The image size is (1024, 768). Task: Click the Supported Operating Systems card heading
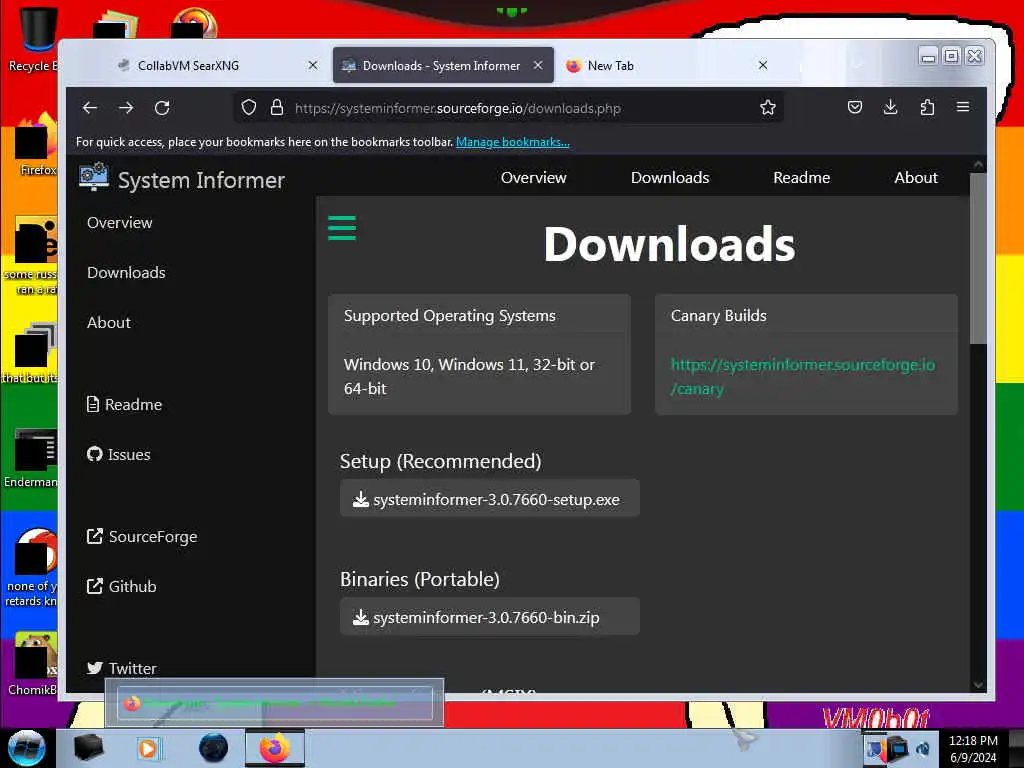449,316
